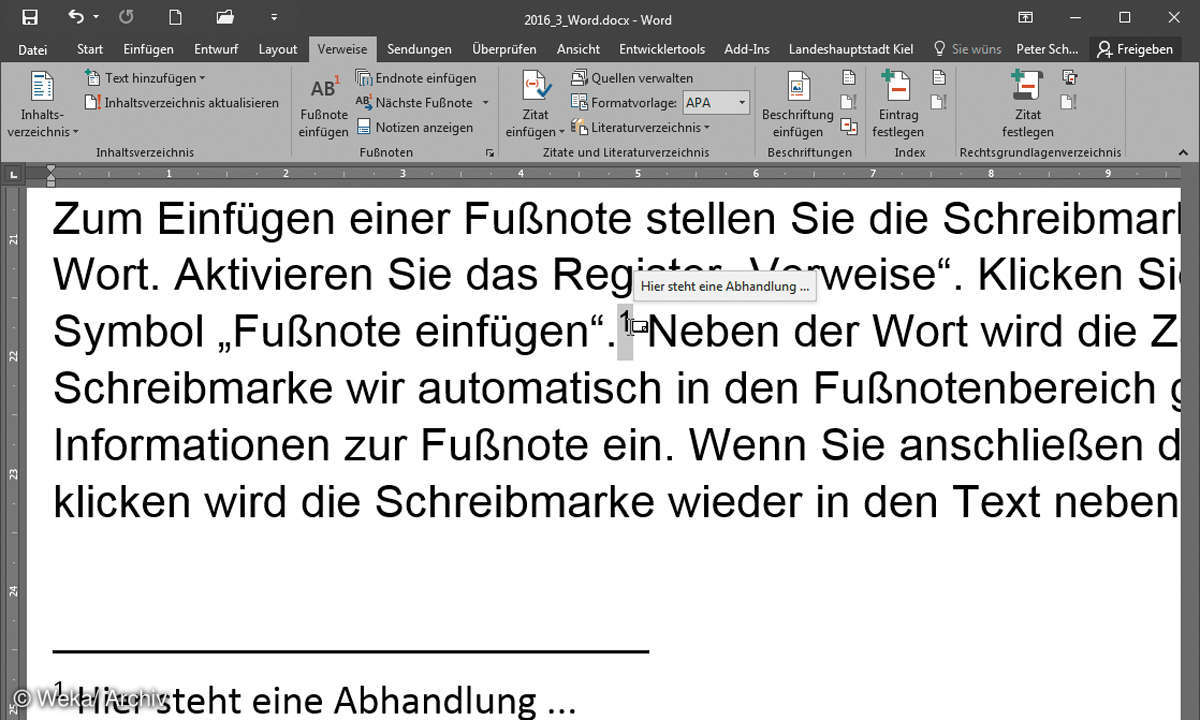Image resolution: width=1200 pixels, height=720 pixels.
Task: Click the Freigeben share button
Action: pos(1135,49)
